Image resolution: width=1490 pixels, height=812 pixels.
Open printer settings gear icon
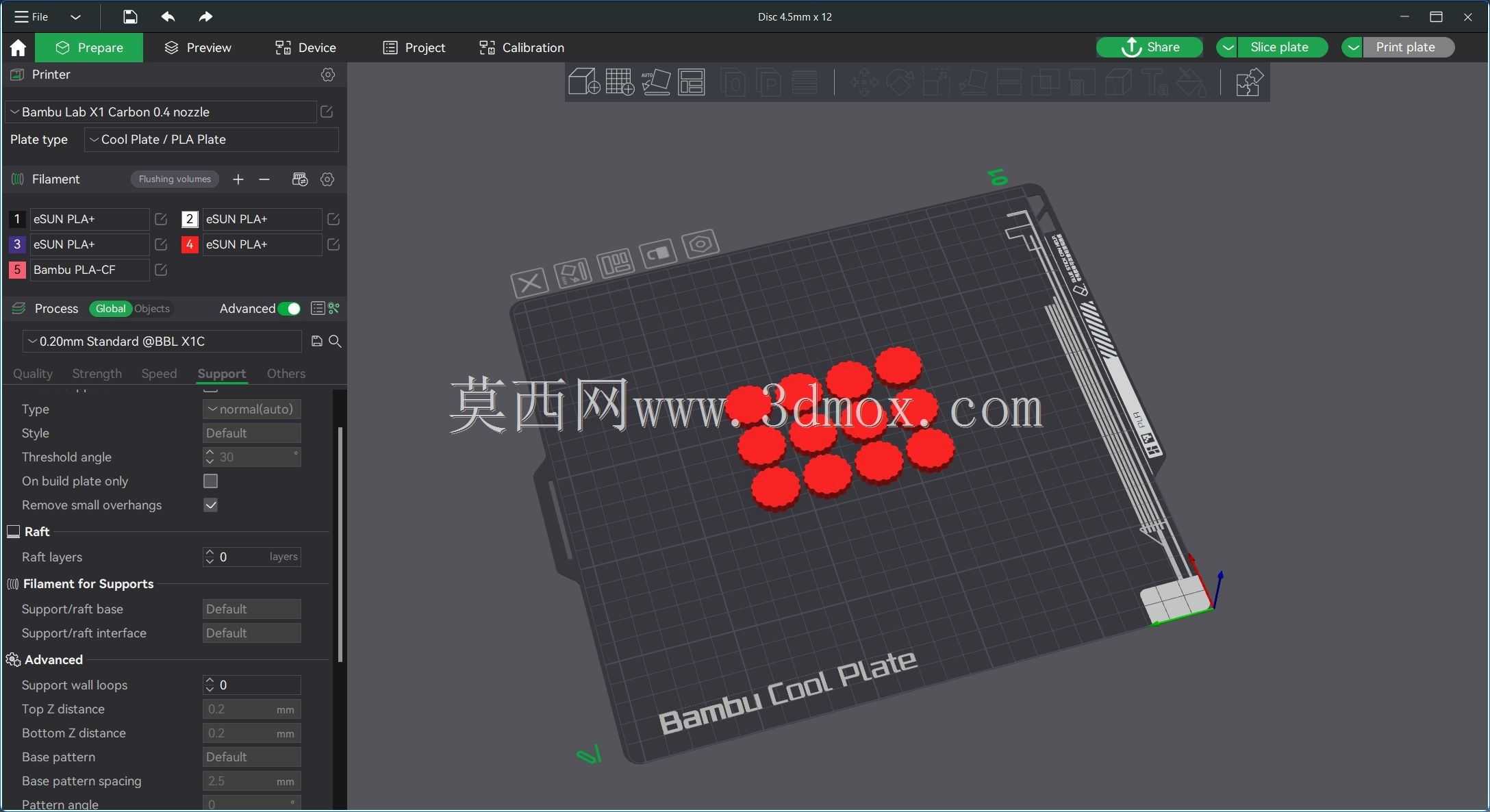pos(328,75)
